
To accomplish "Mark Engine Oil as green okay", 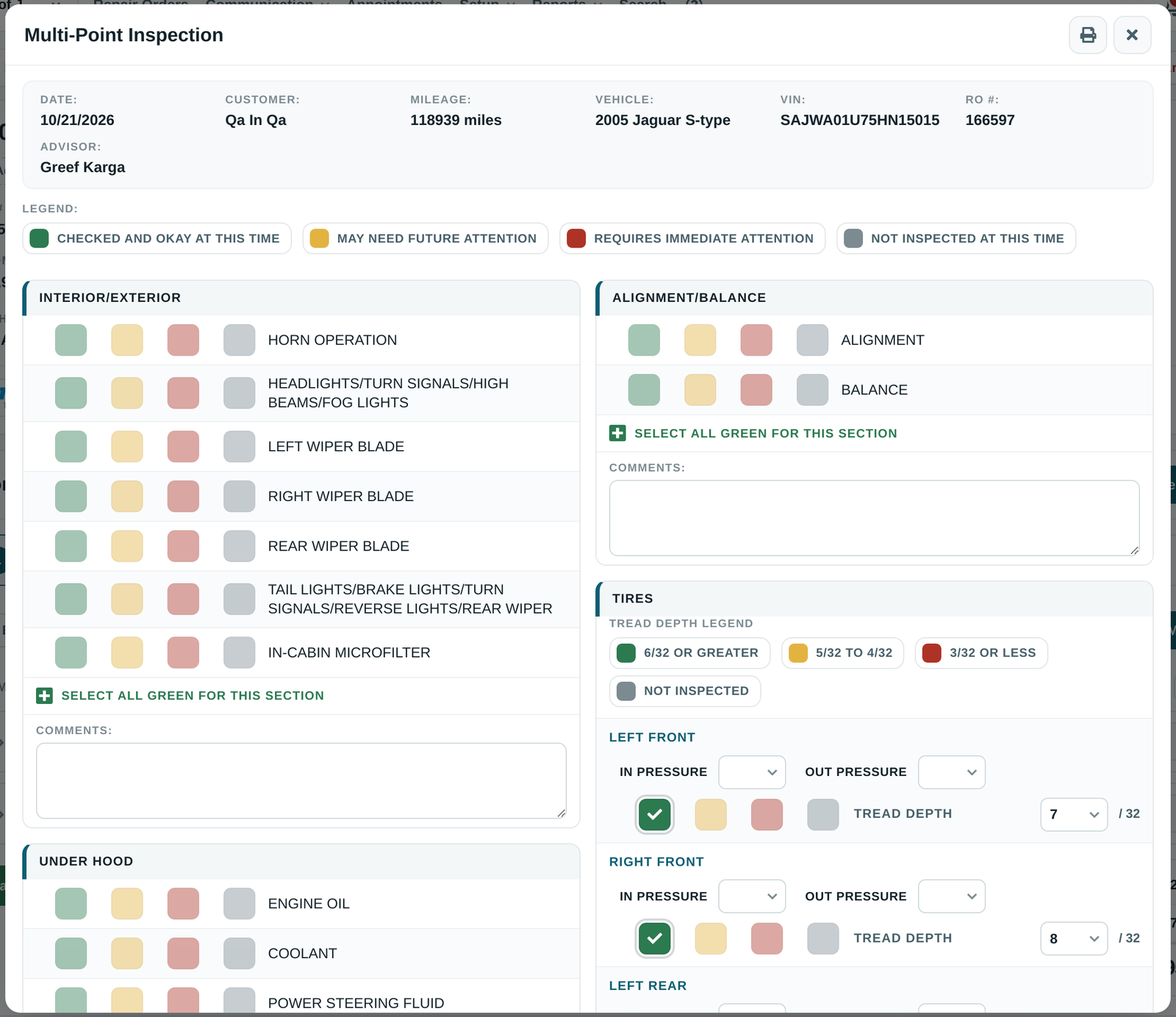I will point(71,904).
